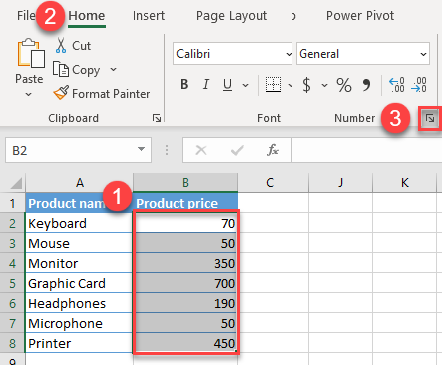Select the Graphic Card cell
The height and width of the screenshot is (365, 442).
(79, 283)
